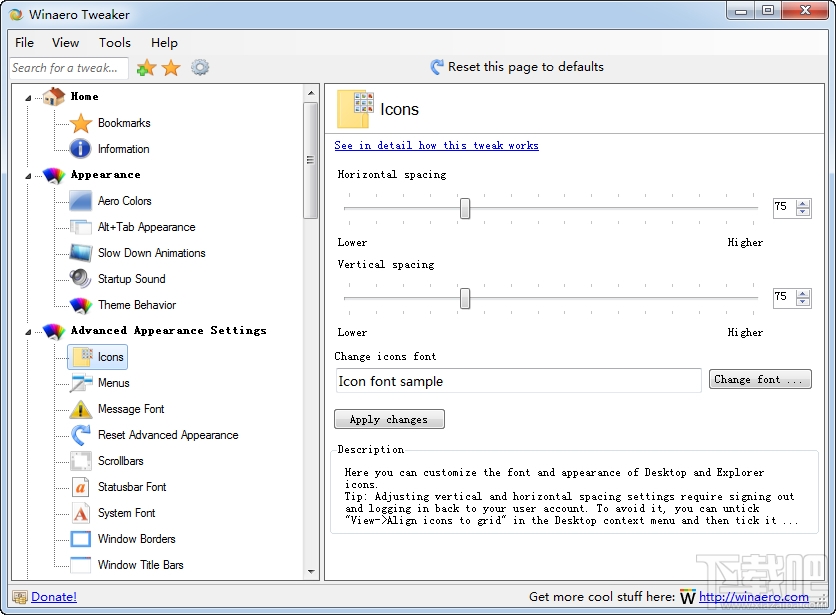Click the Scrollbars icon
The height and width of the screenshot is (615, 836).
pyautogui.click(x=81, y=461)
